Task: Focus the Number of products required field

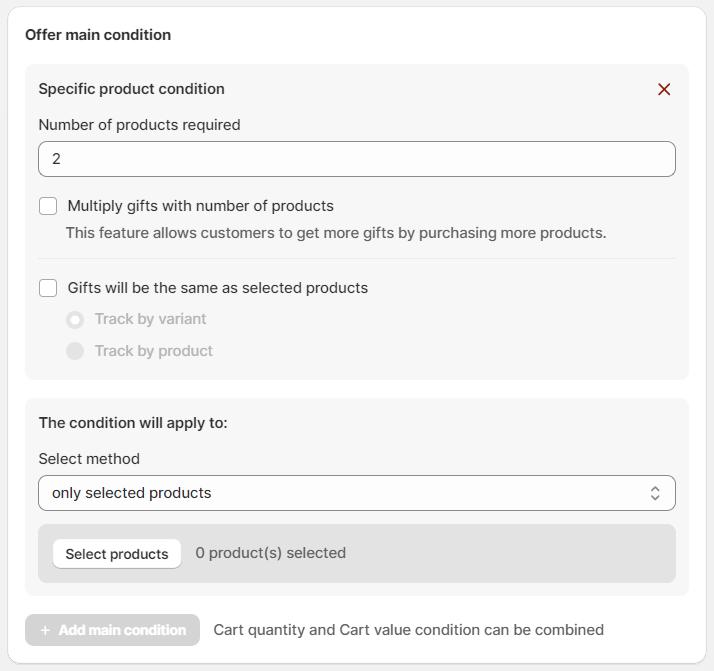Action: pyautogui.click(x=356, y=159)
